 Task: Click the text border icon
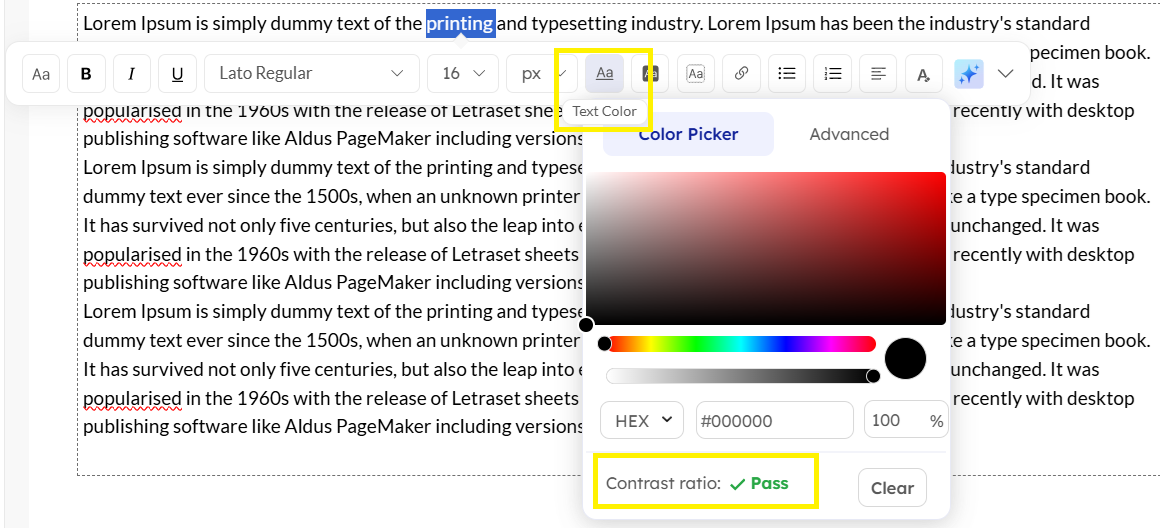point(695,73)
